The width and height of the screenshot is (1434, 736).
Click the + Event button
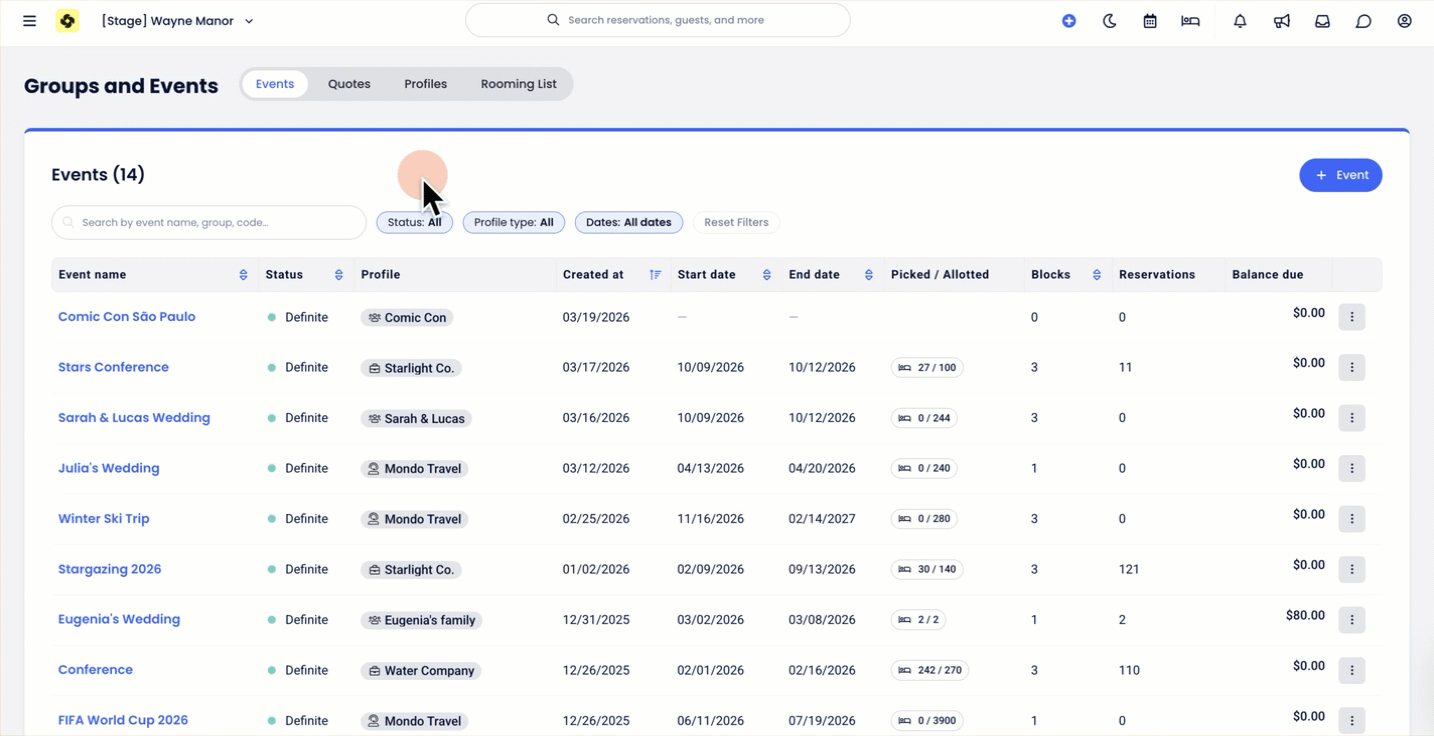[1340, 175]
